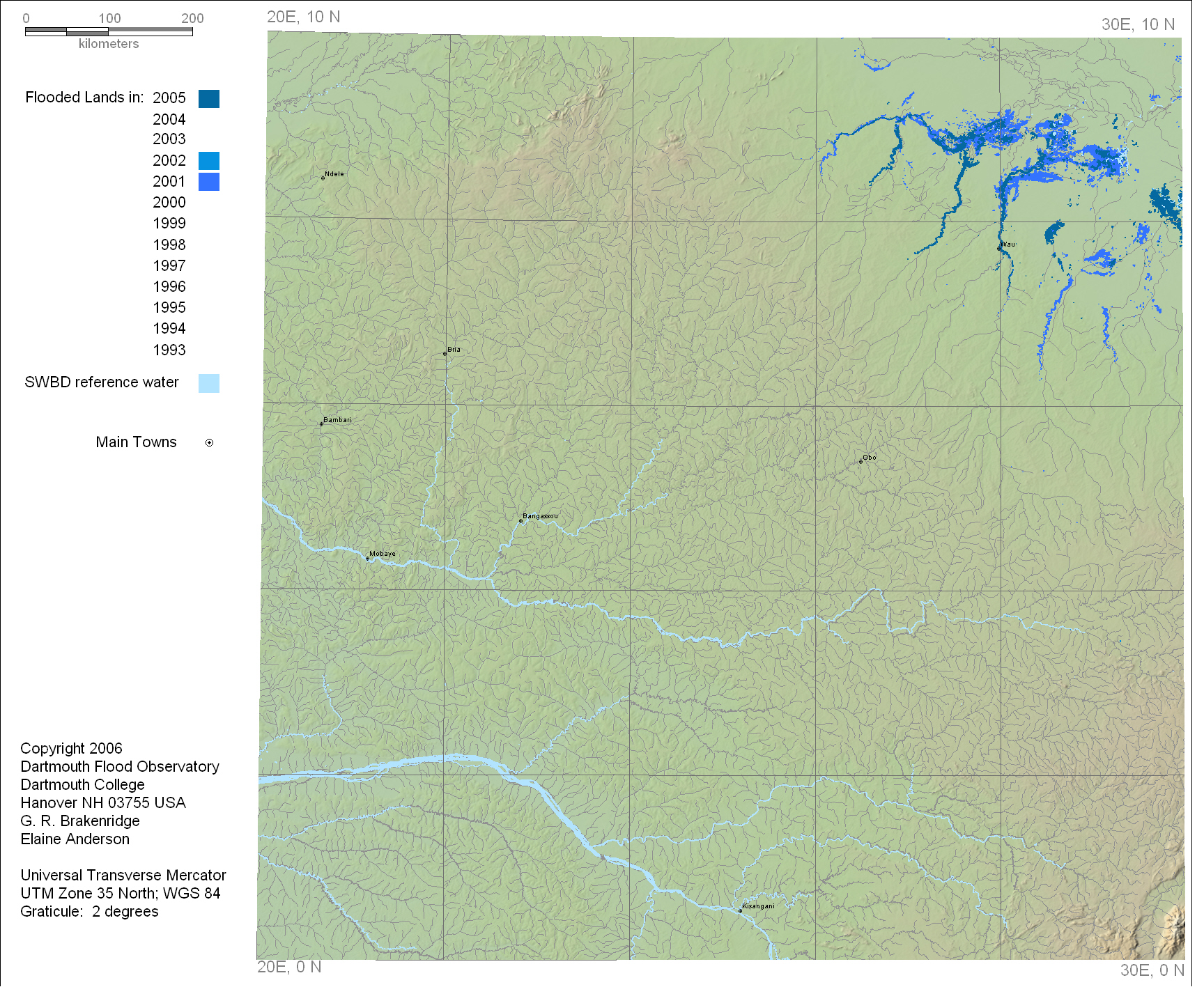
Task: Select the 2004 year label in legend
Action: [169, 120]
